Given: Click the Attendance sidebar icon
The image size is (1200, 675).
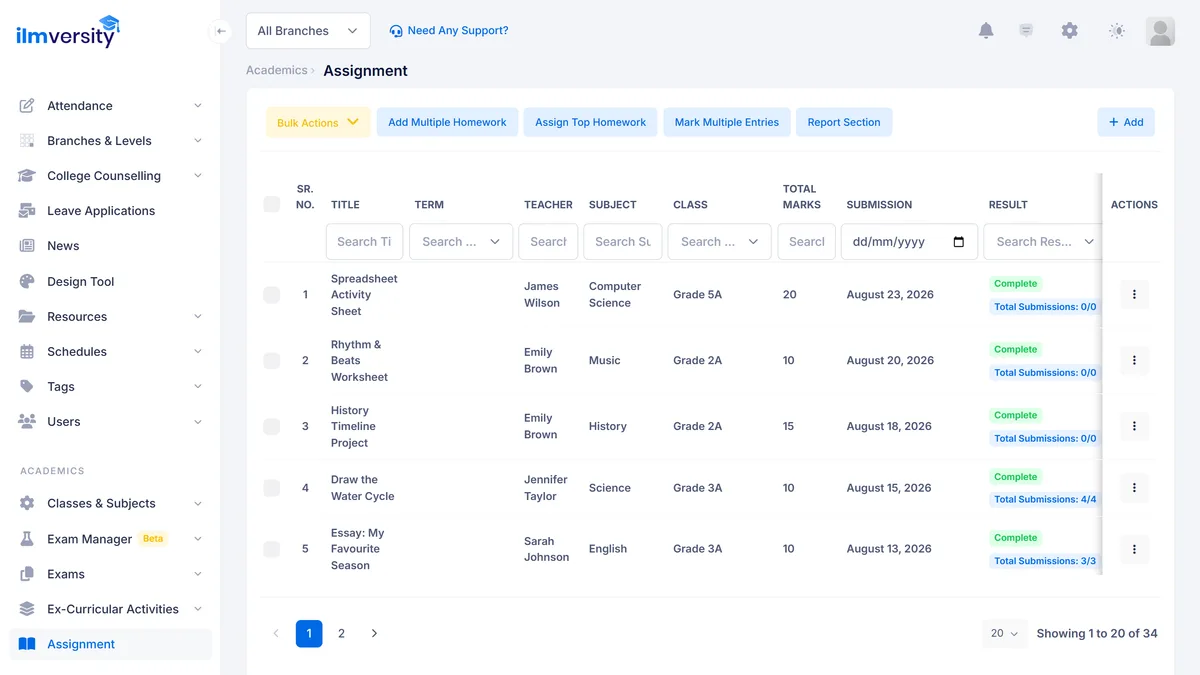Looking at the screenshot, I should pyautogui.click(x=27, y=106).
